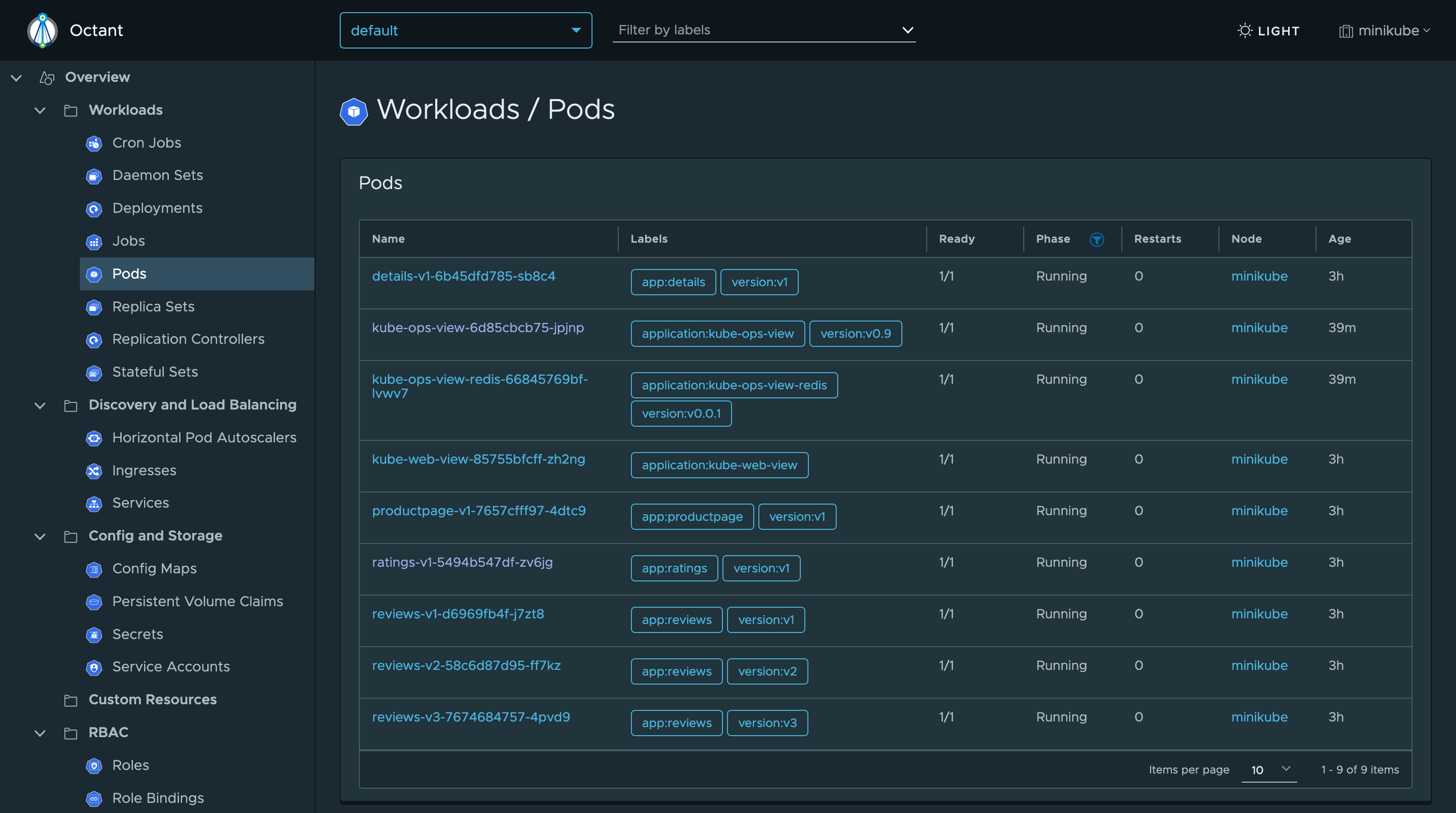Open the productpage-v1-7657cfff97-4dtc9 pod link

coord(478,511)
